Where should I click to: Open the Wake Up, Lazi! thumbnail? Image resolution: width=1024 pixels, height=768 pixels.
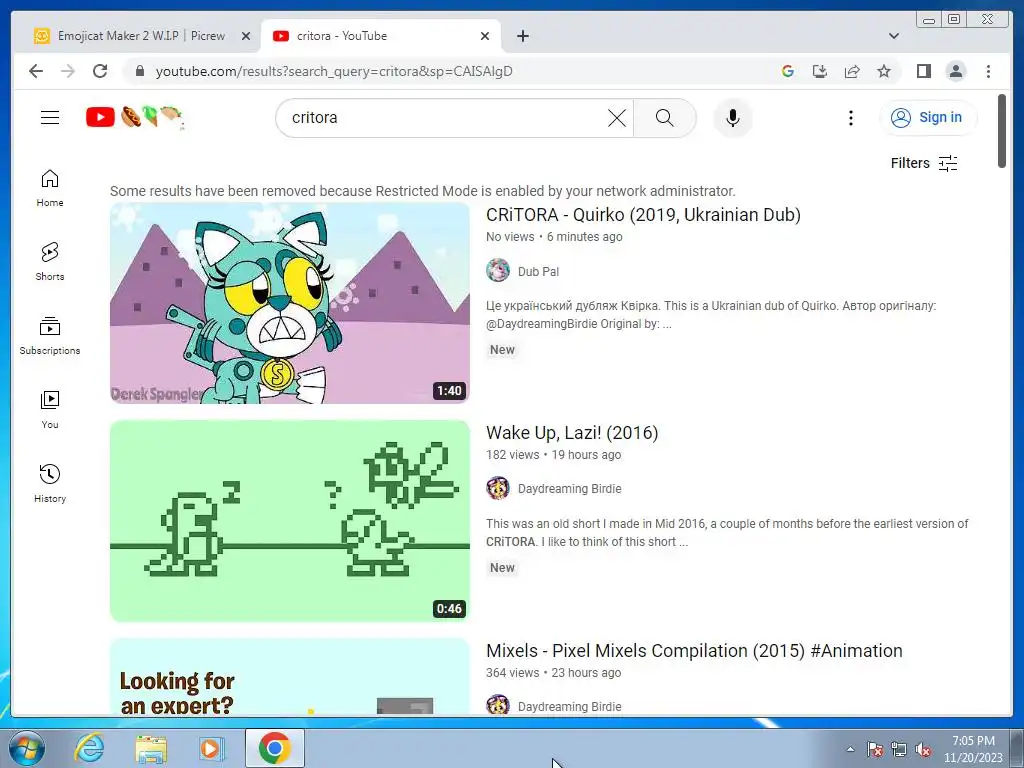289,520
